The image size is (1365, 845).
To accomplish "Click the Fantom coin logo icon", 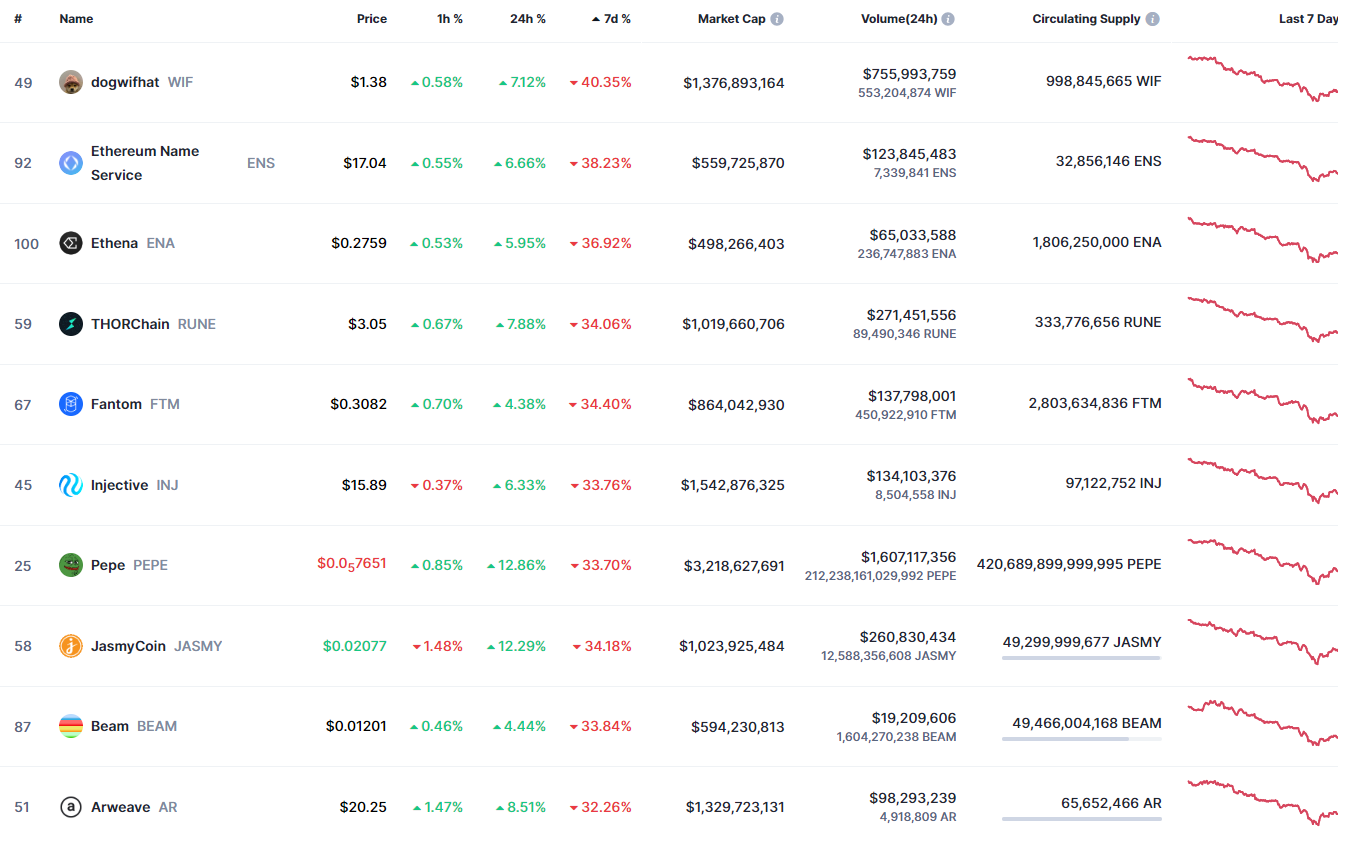I will click(71, 404).
